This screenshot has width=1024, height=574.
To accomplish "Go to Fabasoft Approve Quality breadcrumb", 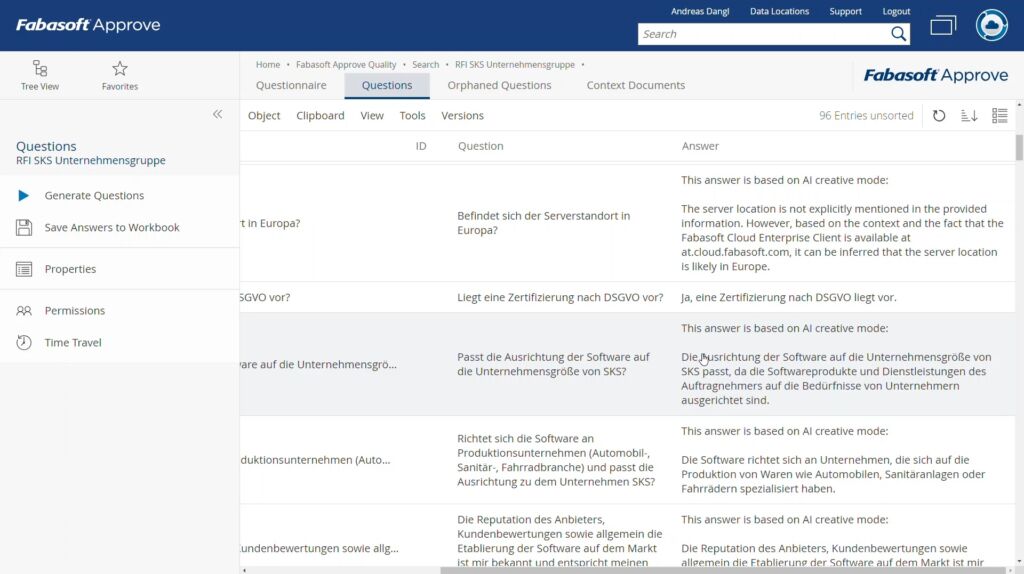I will tap(346, 65).
